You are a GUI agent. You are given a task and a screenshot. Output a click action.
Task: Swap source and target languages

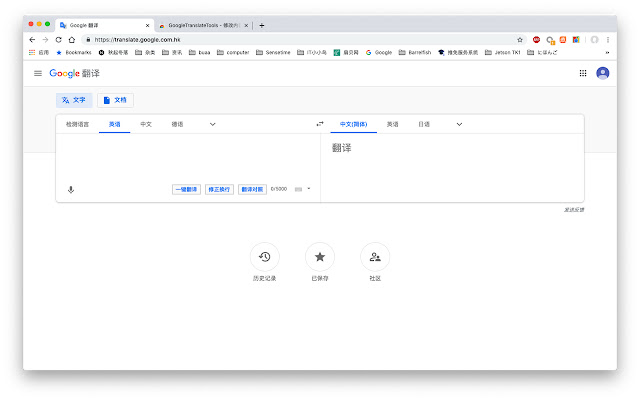coord(320,124)
